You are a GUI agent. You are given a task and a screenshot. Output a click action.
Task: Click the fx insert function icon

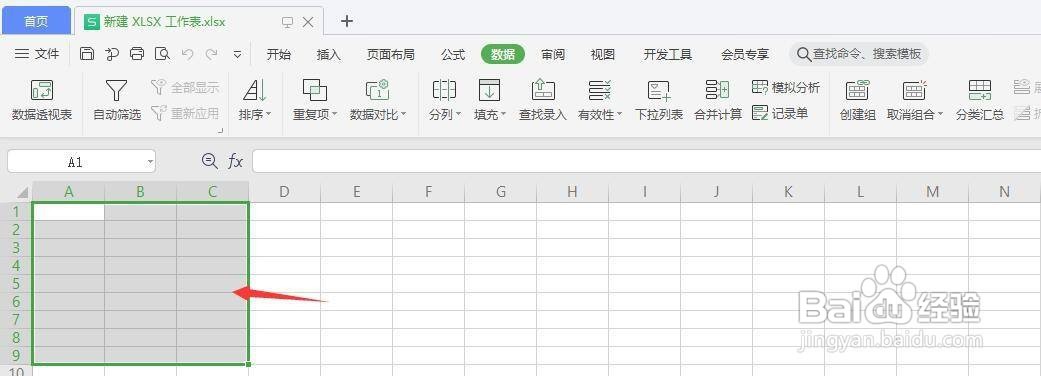tap(235, 161)
